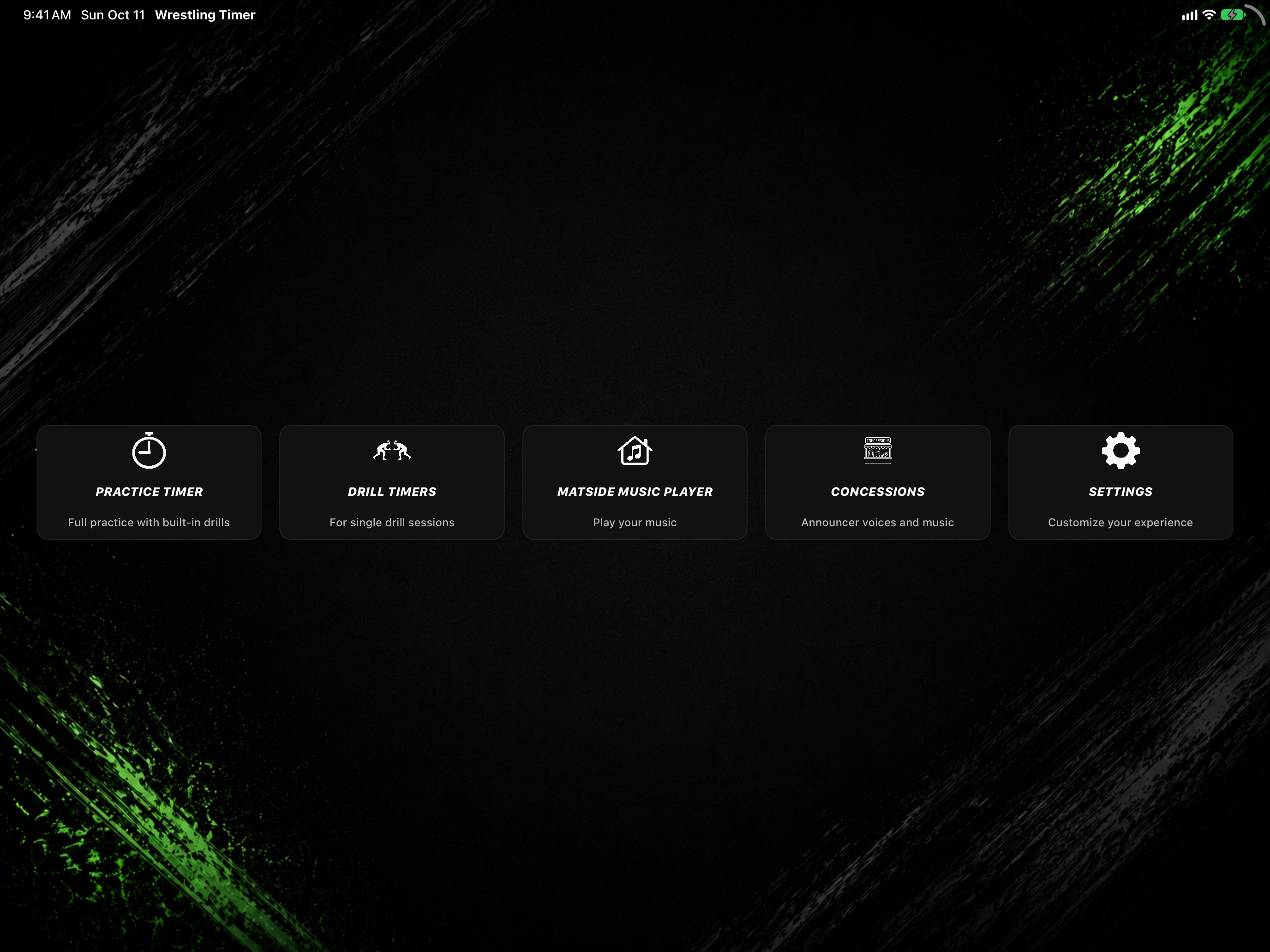Tap the stopwatch icon for Practice Timer
1270x952 pixels.
pyautogui.click(x=149, y=451)
